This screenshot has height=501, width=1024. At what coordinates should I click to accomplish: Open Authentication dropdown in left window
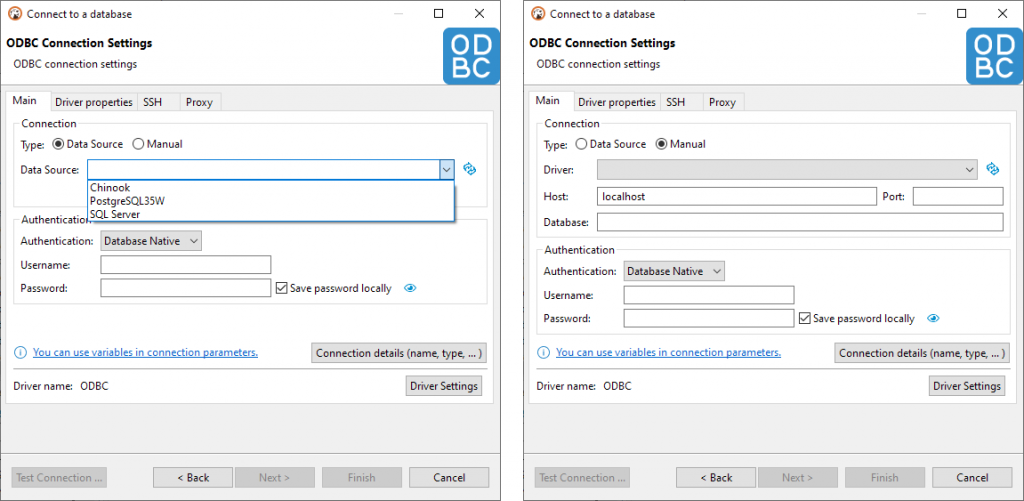(x=151, y=241)
